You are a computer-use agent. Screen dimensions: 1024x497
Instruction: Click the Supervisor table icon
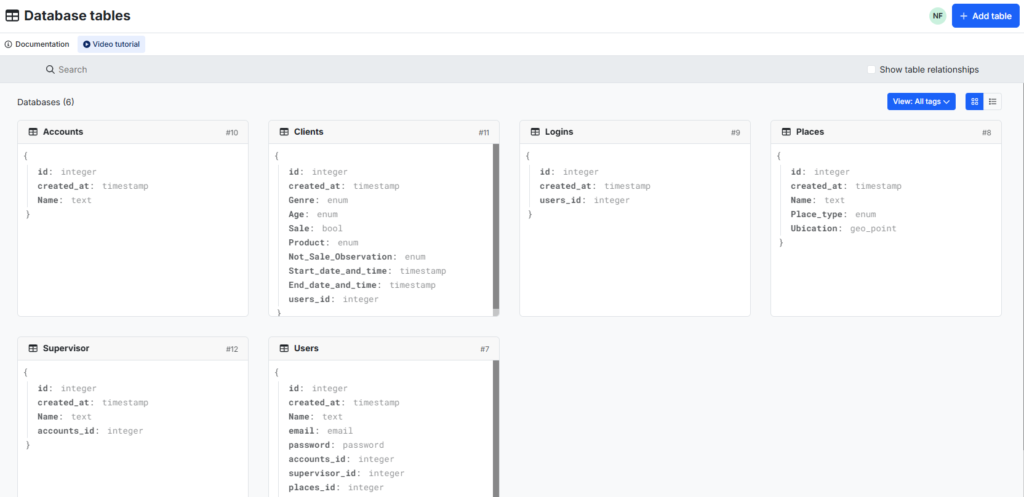33,349
